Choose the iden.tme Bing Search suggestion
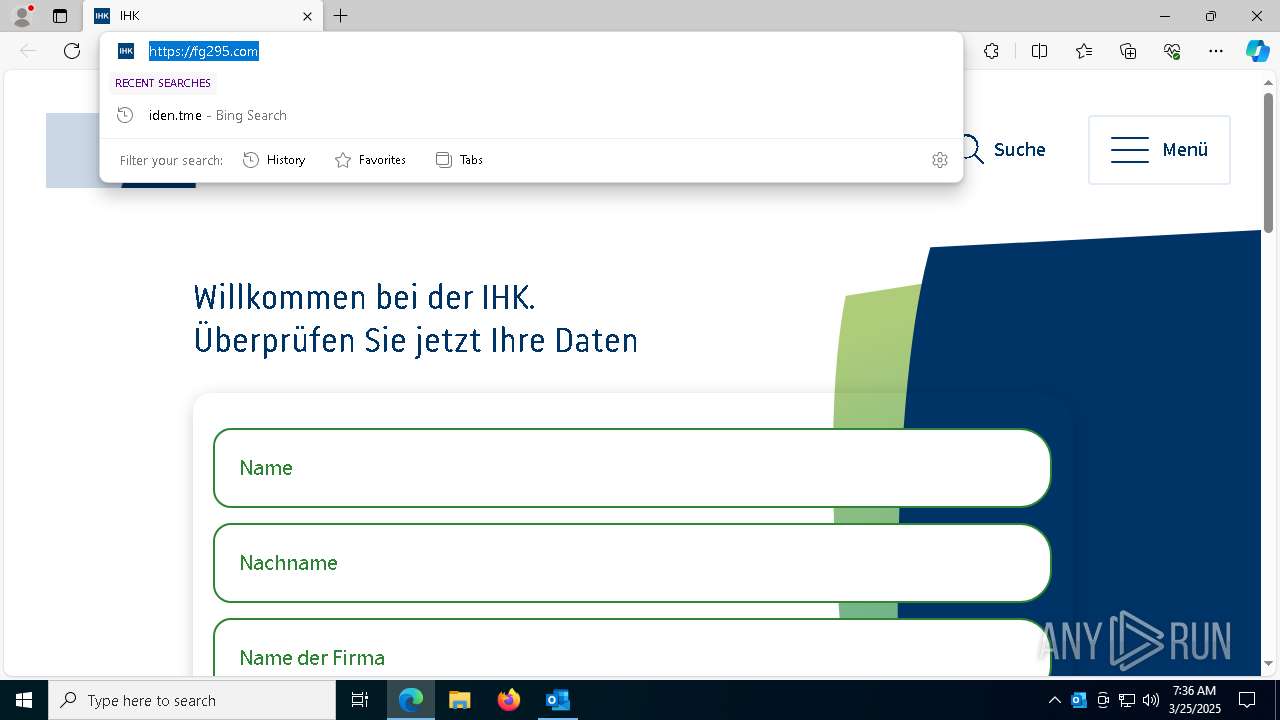The image size is (1280, 720). (531, 115)
